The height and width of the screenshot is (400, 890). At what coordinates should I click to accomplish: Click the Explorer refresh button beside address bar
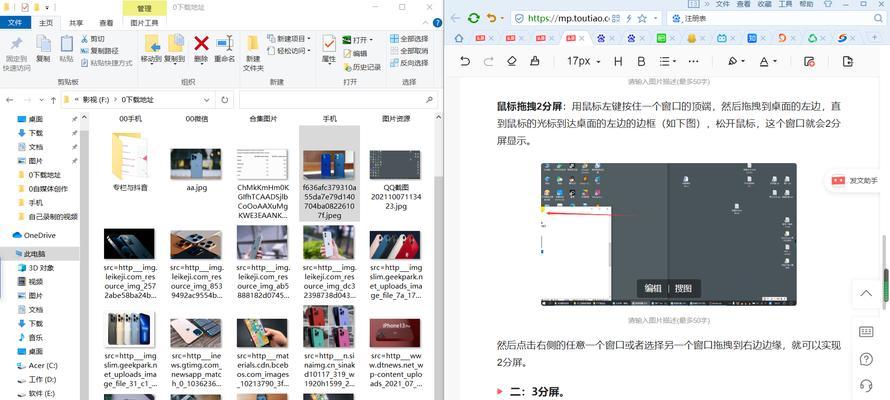(225, 100)
